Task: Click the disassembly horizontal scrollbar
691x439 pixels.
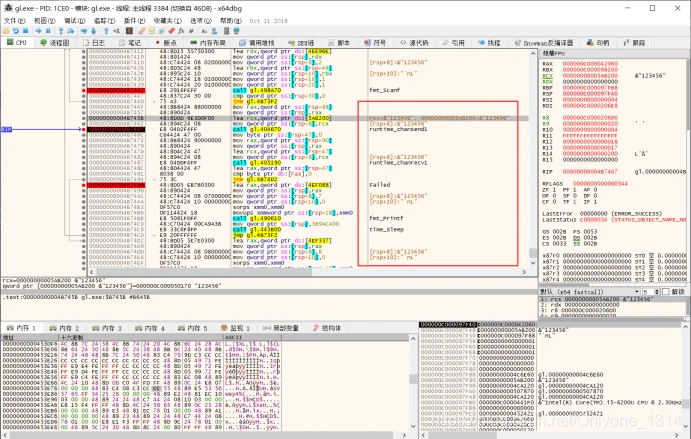Action: [x=308, y=272]
